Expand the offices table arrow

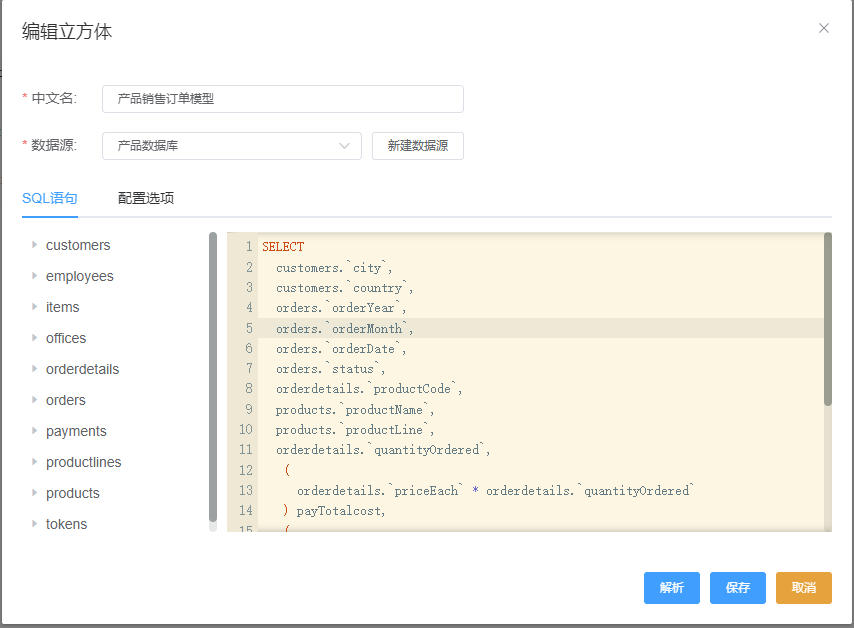tap(34, 338)
